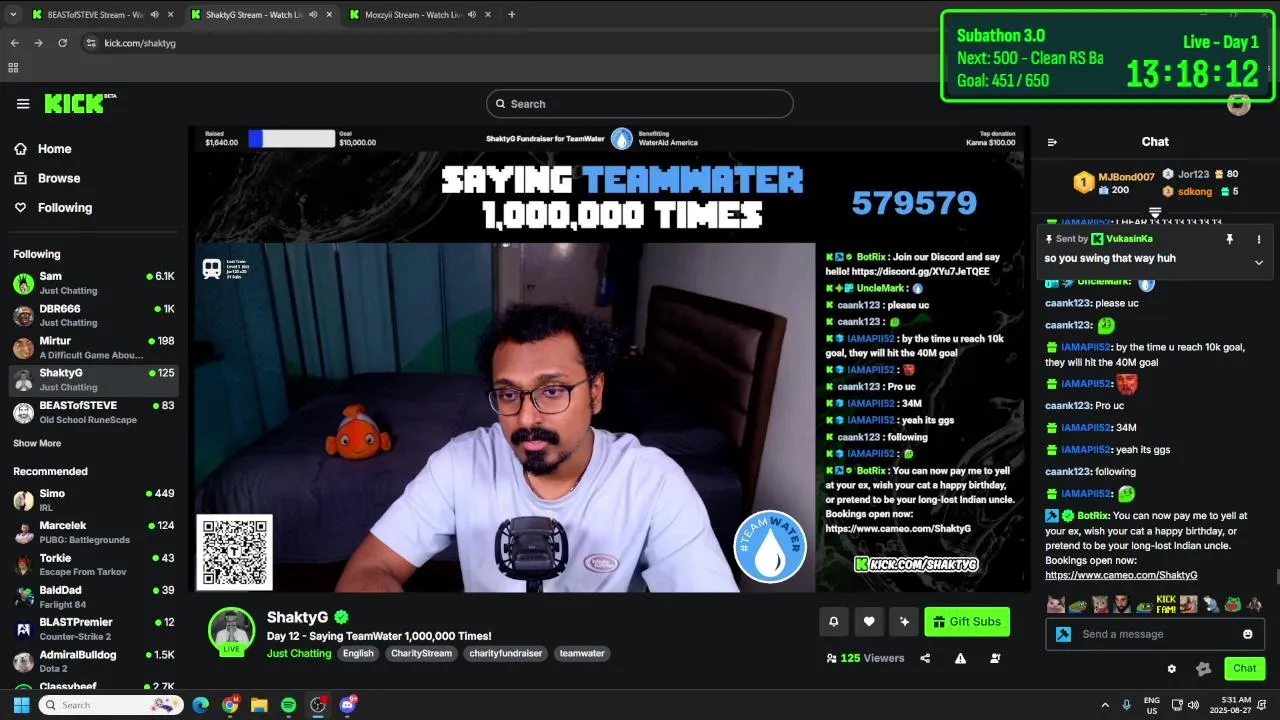Expand the pinned message chevron
1280x720 pixels.
[1259, 262]
